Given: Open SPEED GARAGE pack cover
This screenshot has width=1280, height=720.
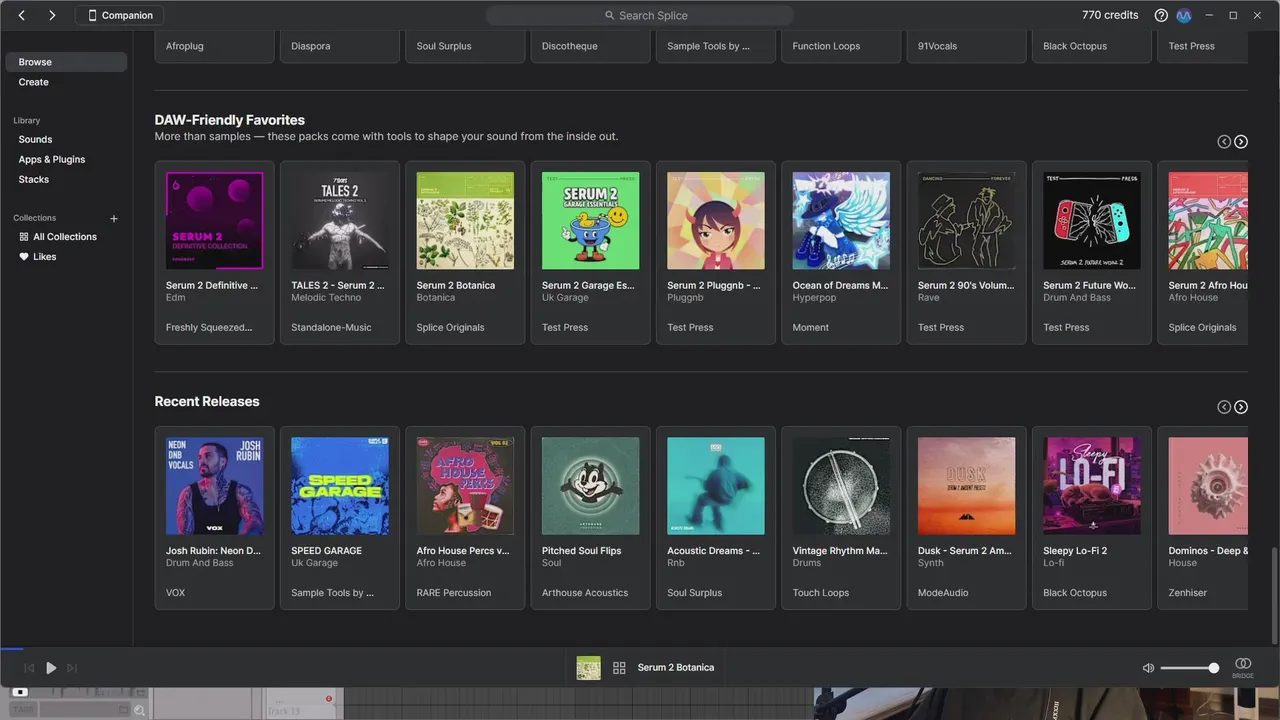Looking at the screenshot, I should (340, 486).
